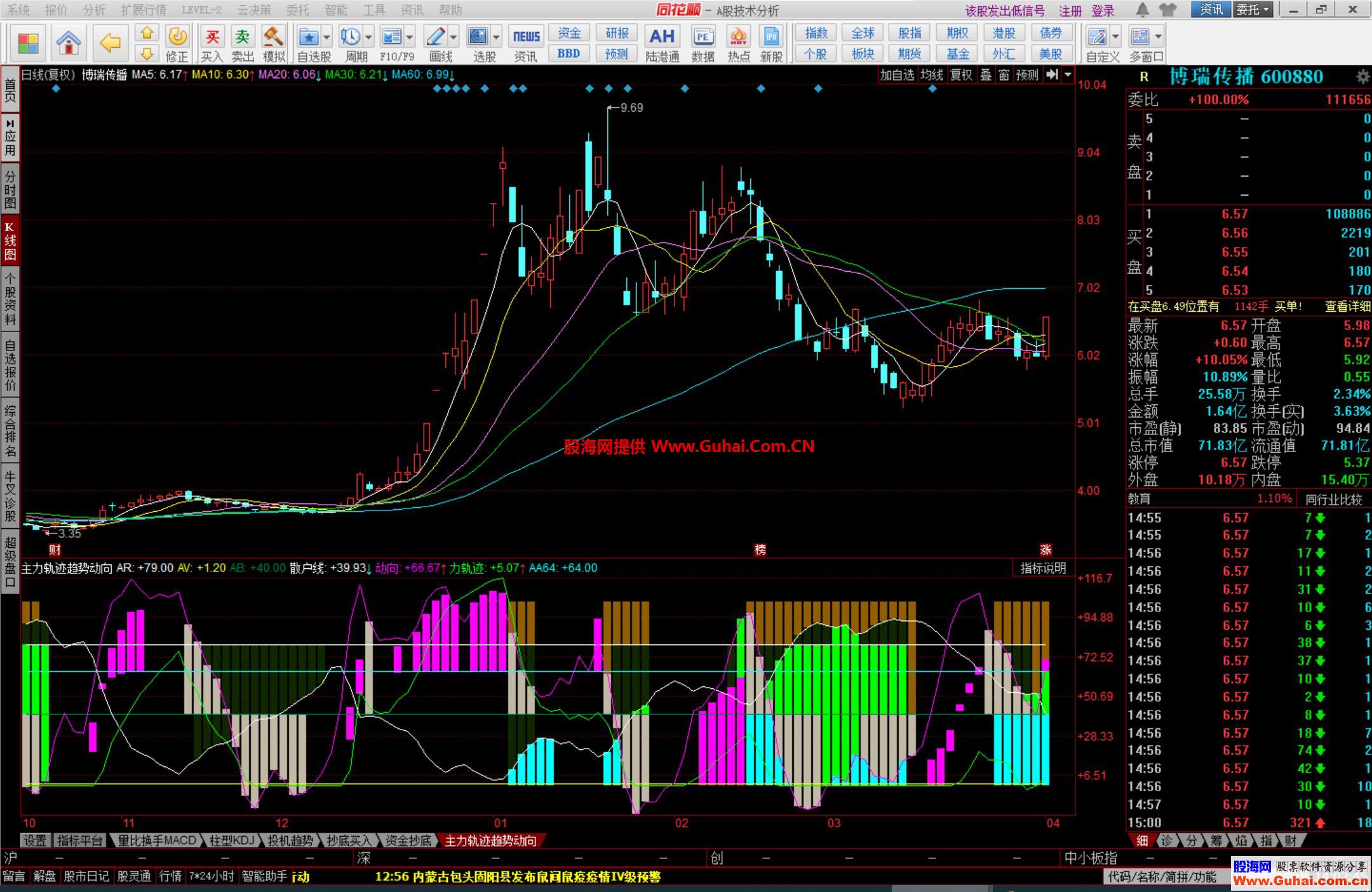Screen dimensions: 1372x892
Task: Expand 自选股 dropdown arrow
Action: pyautogui.click(x=326, y=37)
